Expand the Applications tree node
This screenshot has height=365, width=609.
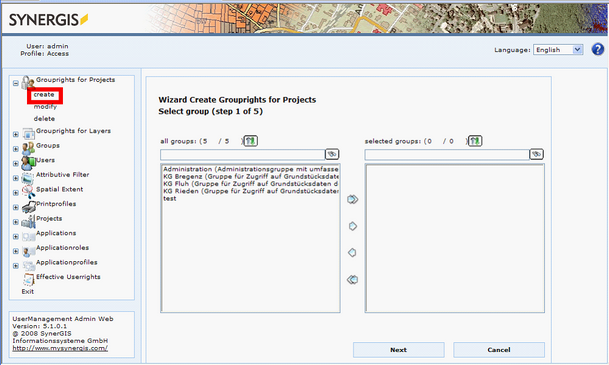click(x=16, y=236)
